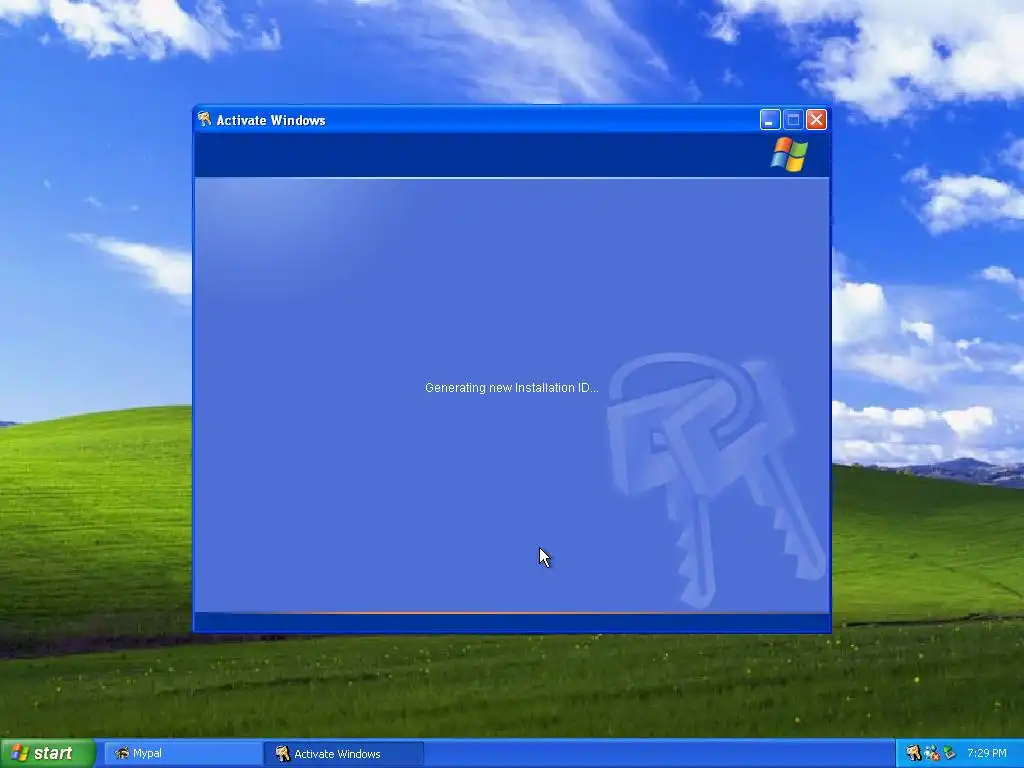The width and height of the screenshot is (1024, 768).
Task: Click the 7:29 PM taskbar clock
Action: 987,753
